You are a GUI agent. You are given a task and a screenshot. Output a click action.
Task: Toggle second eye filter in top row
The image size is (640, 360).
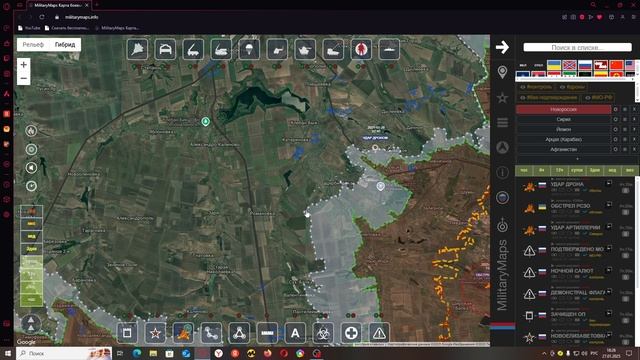[573, 87]
